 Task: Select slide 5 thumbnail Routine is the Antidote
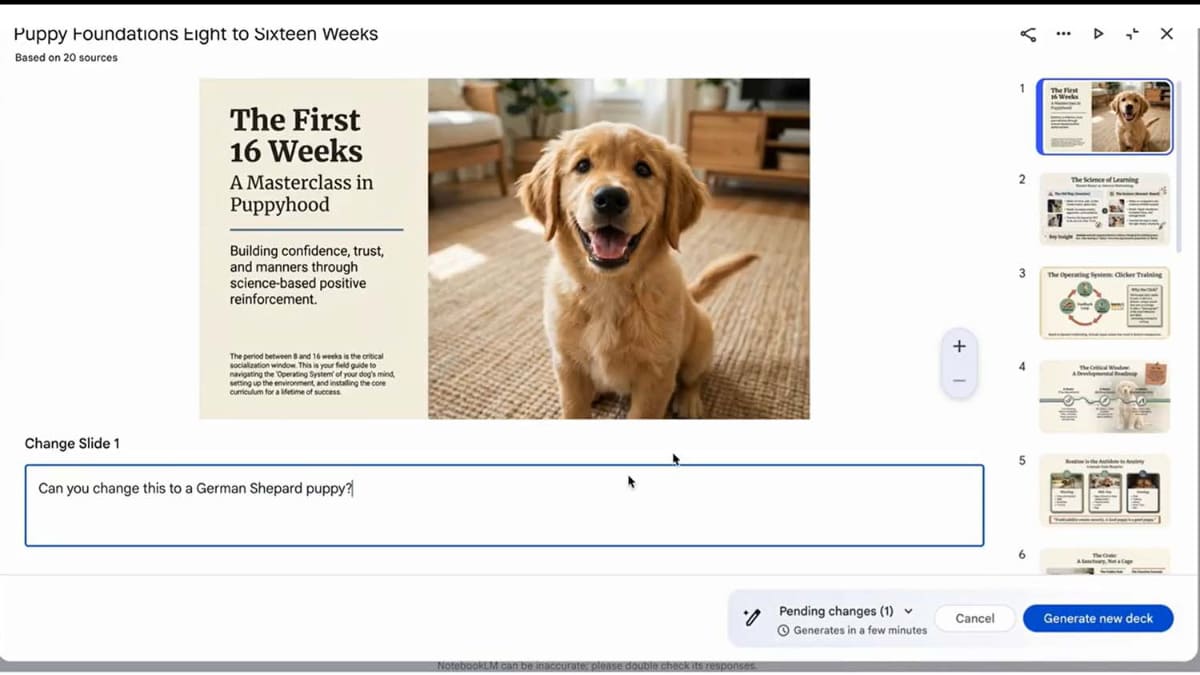(x=1105, y=490)
